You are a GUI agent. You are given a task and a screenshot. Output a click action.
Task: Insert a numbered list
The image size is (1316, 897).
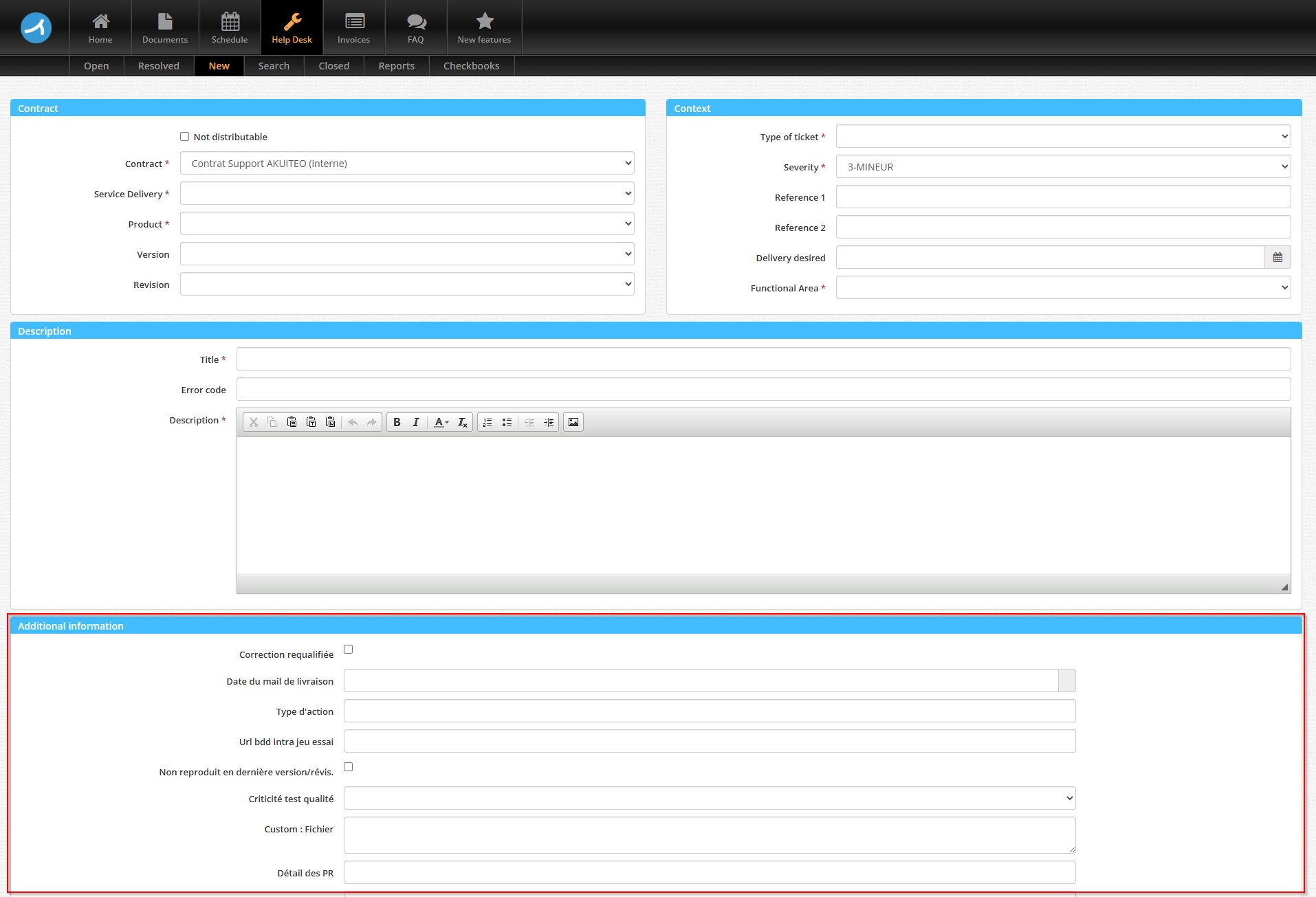click(487, 422)
